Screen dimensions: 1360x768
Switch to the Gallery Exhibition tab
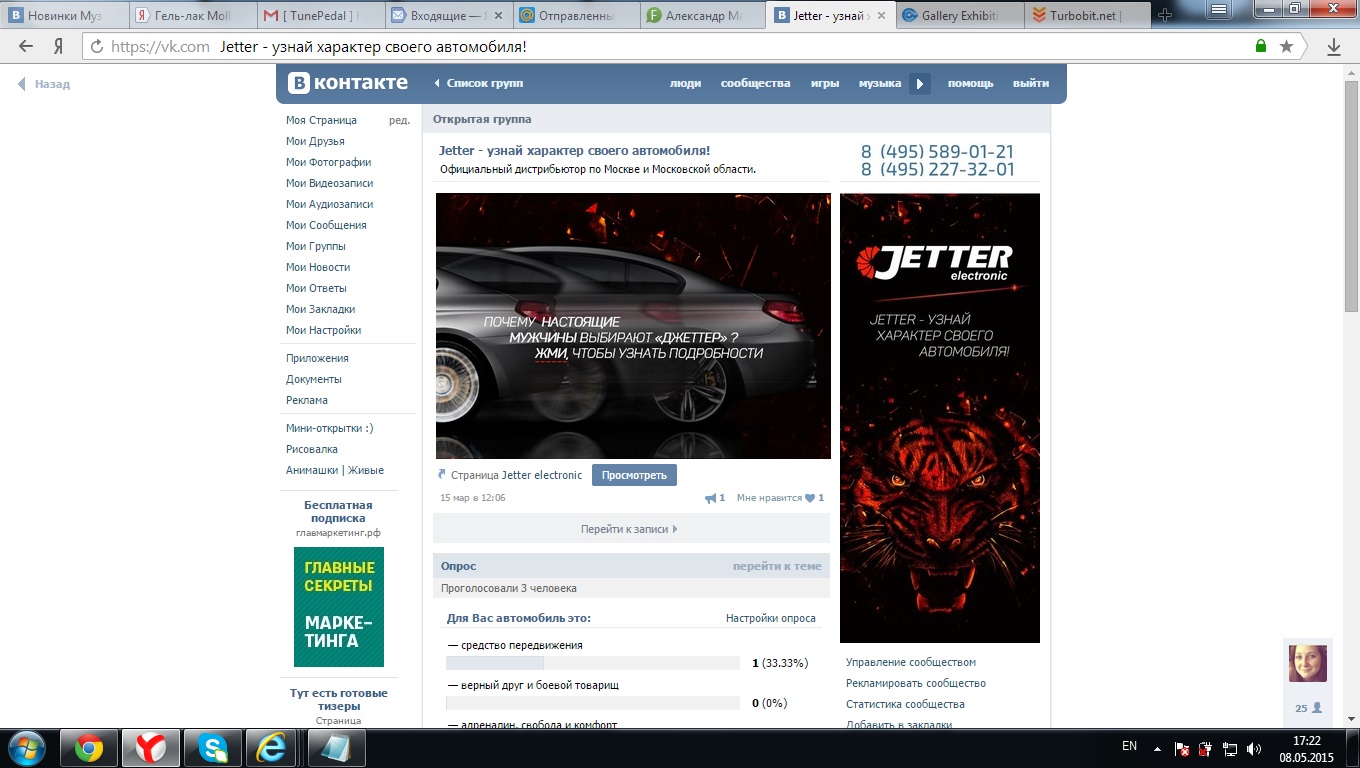pyautogui.click(x=960, y=15)
